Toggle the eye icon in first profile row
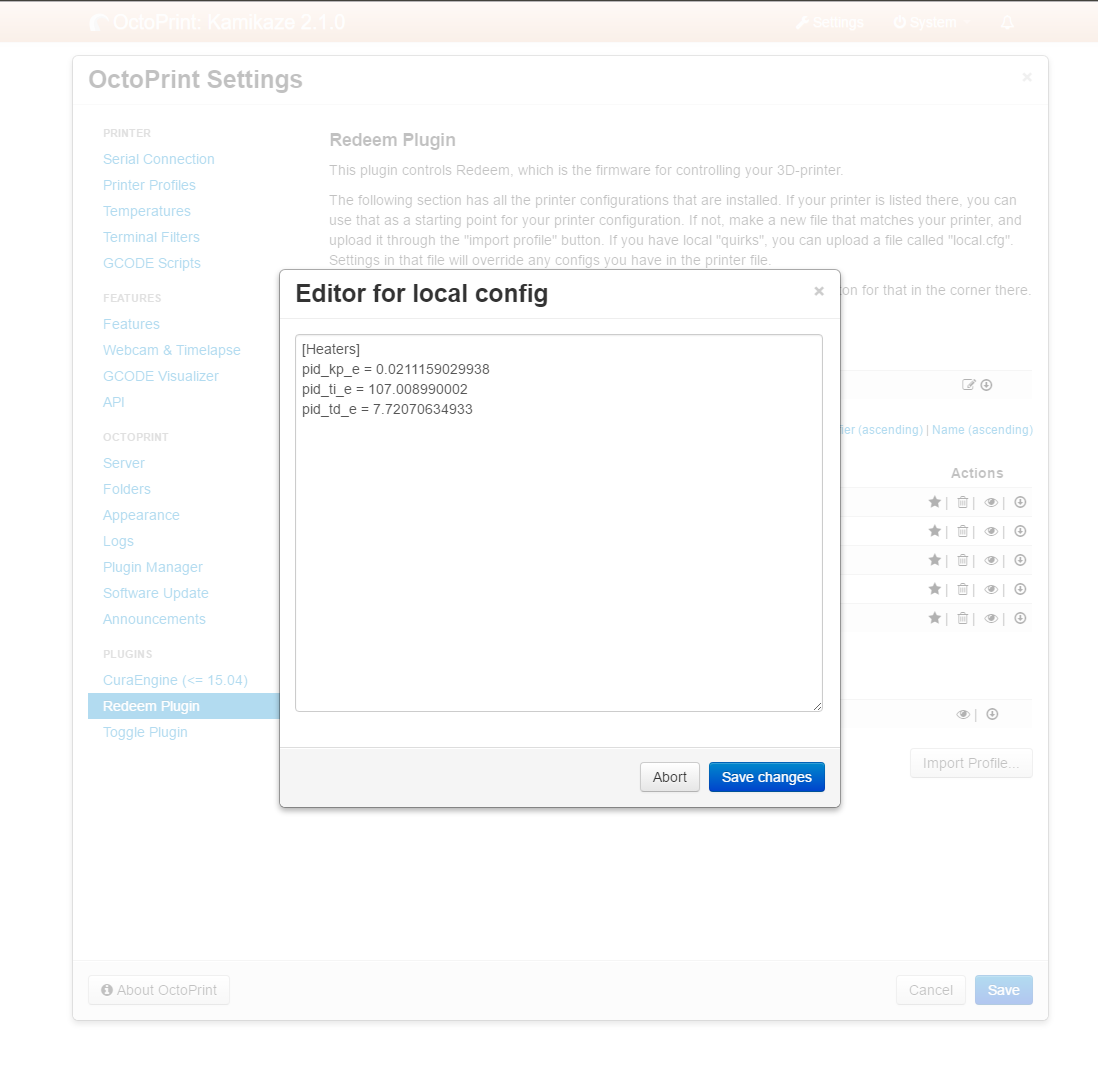1098x1068 pixels. pyautogui.click(x=991, y=502)
